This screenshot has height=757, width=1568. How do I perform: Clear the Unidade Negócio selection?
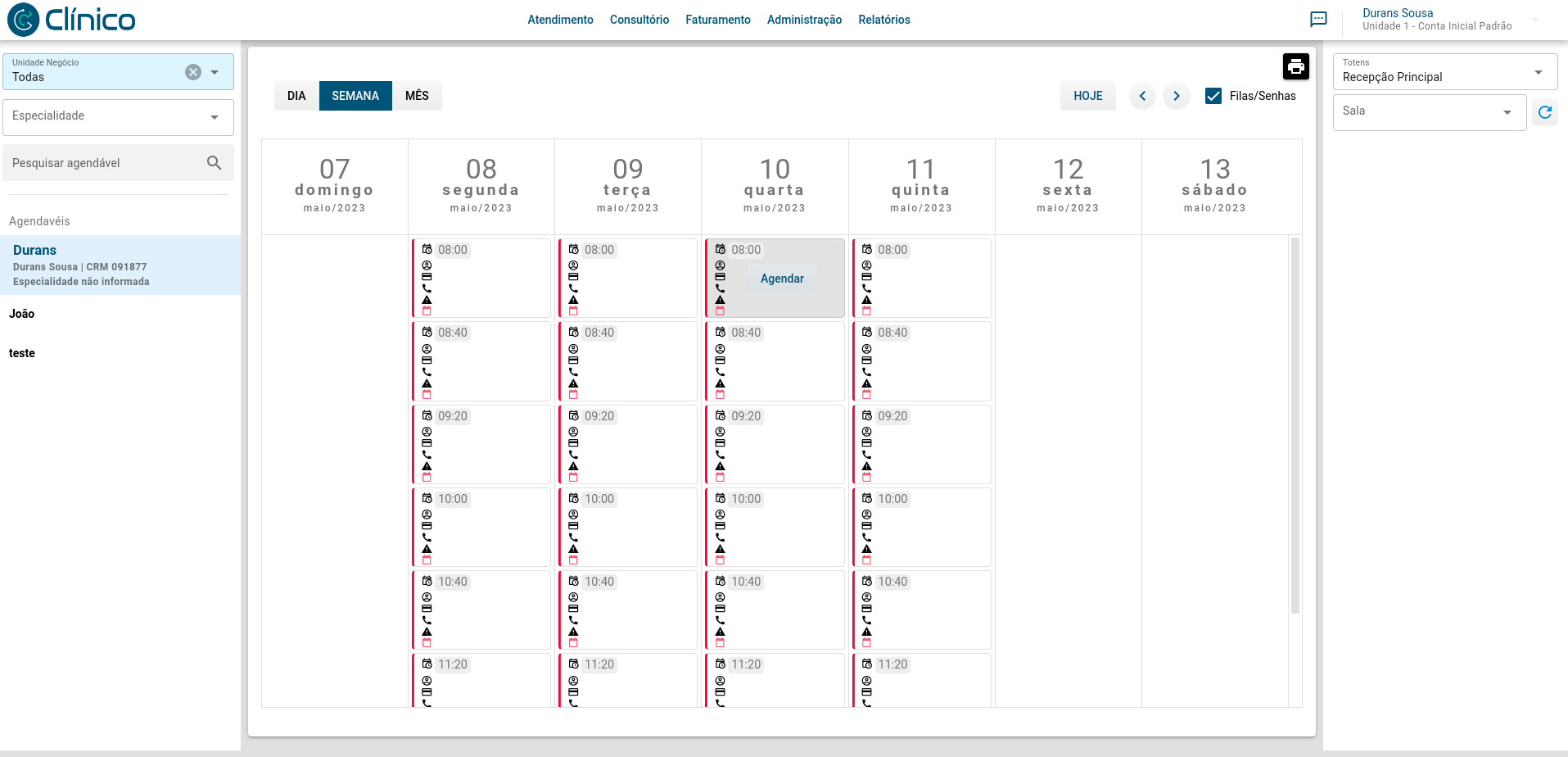193,72
